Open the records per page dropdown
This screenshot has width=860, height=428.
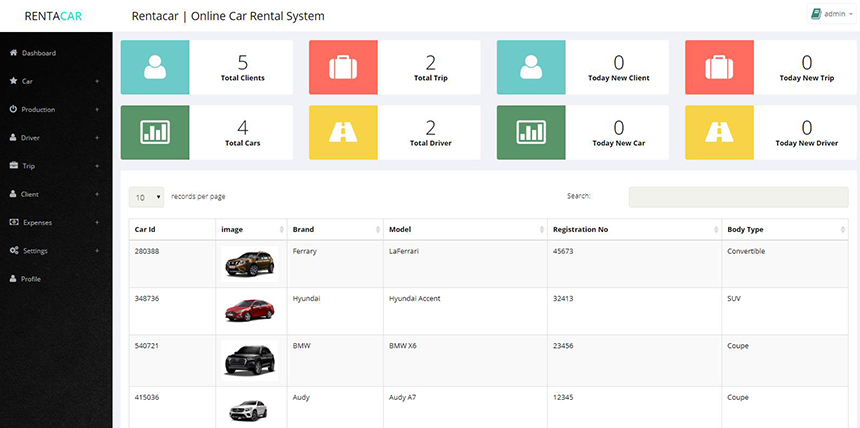tap(148, 197)
